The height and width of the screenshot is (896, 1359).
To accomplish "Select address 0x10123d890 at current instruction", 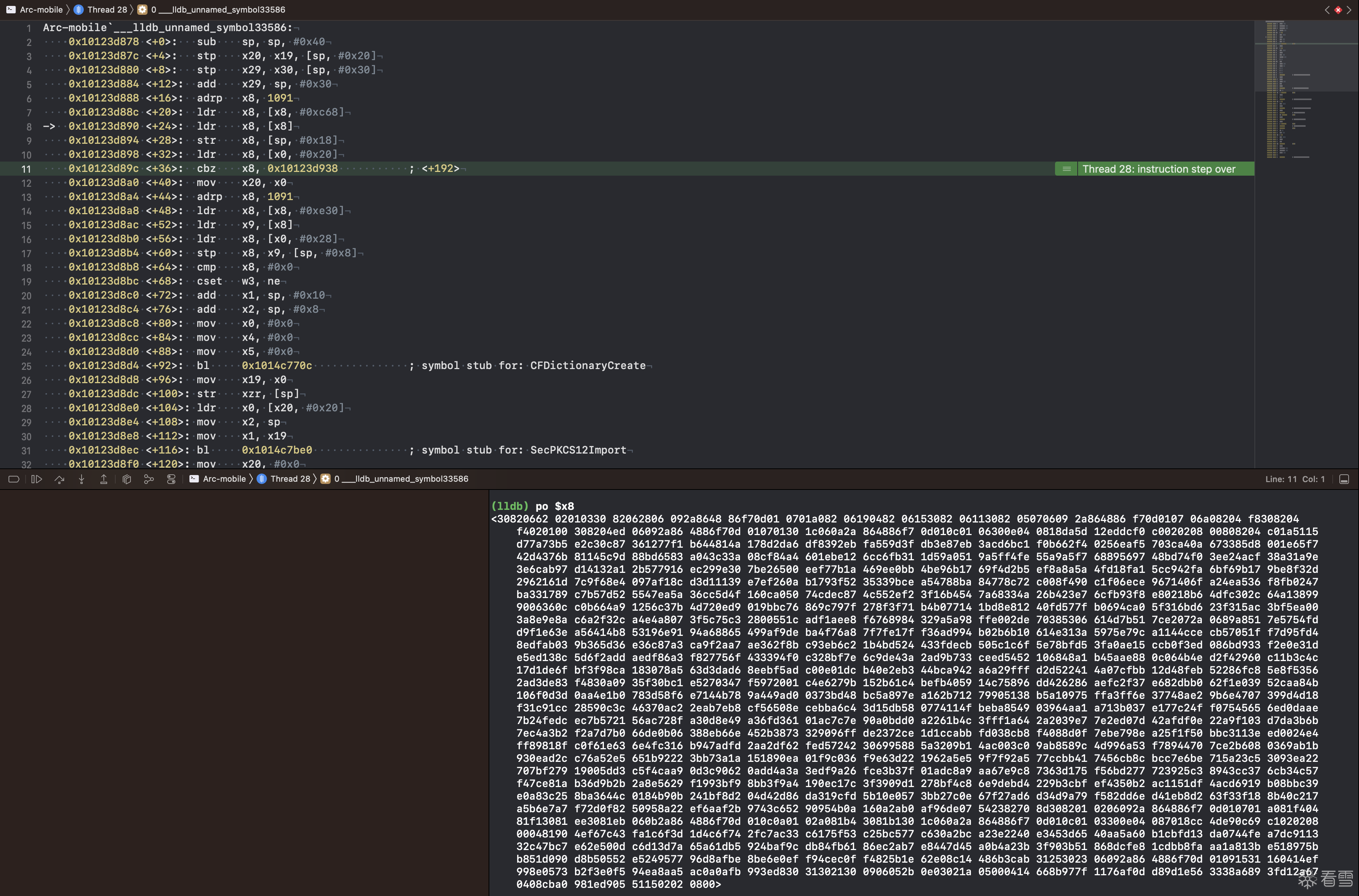I will (x=103, y=126).
